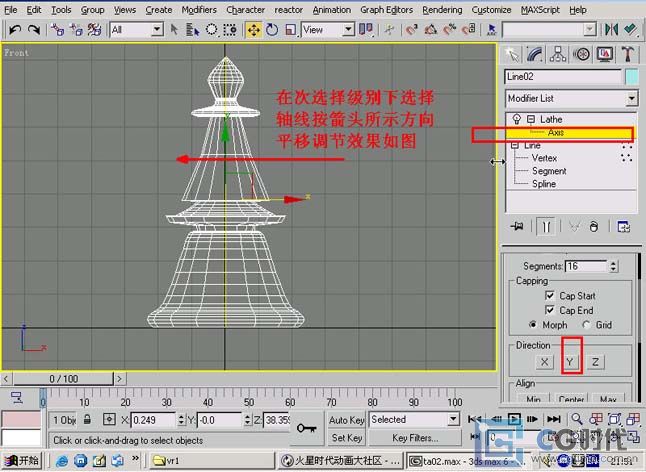Select the Bind to Space Warp tool

(x=94, y=30)
